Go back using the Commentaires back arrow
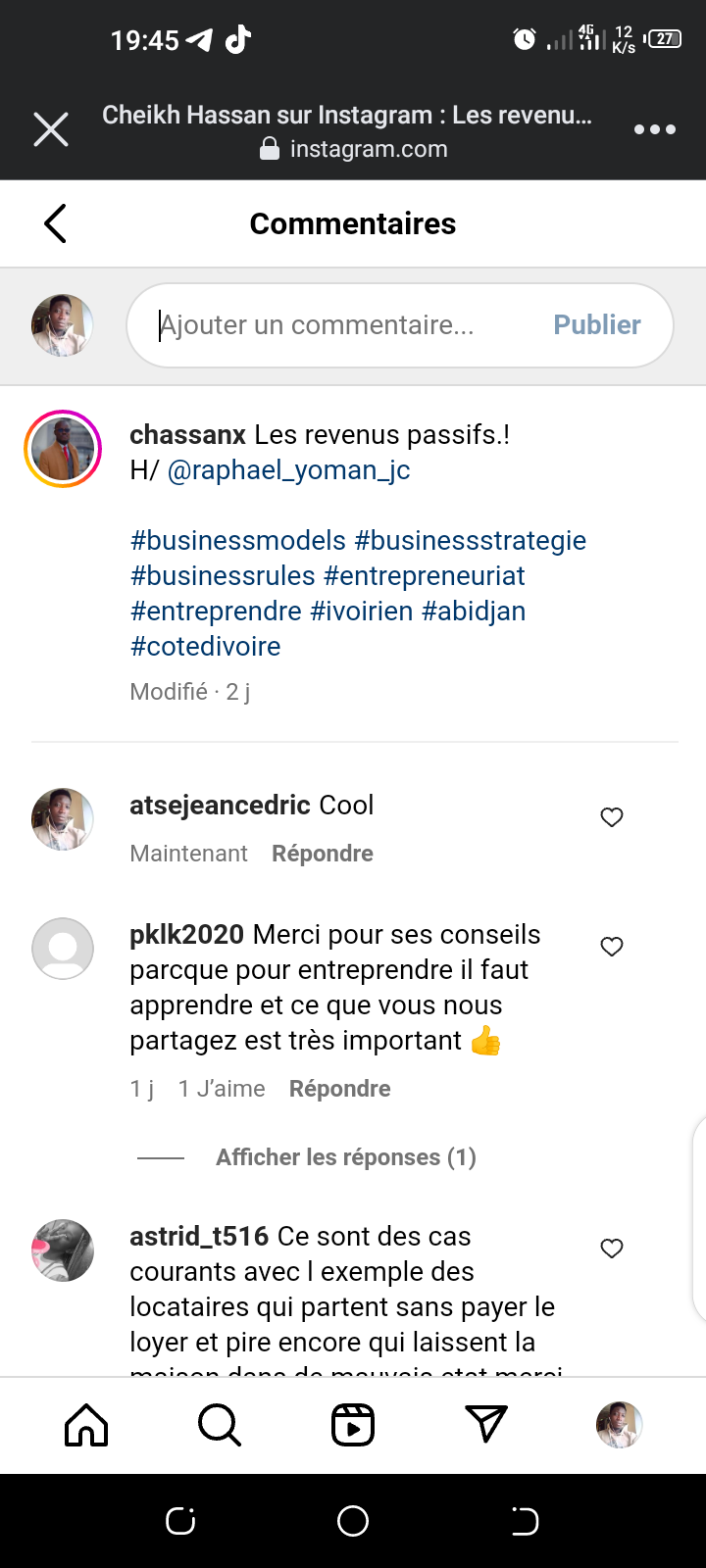Screen dimensions: 706x1568 pos(56,223)
